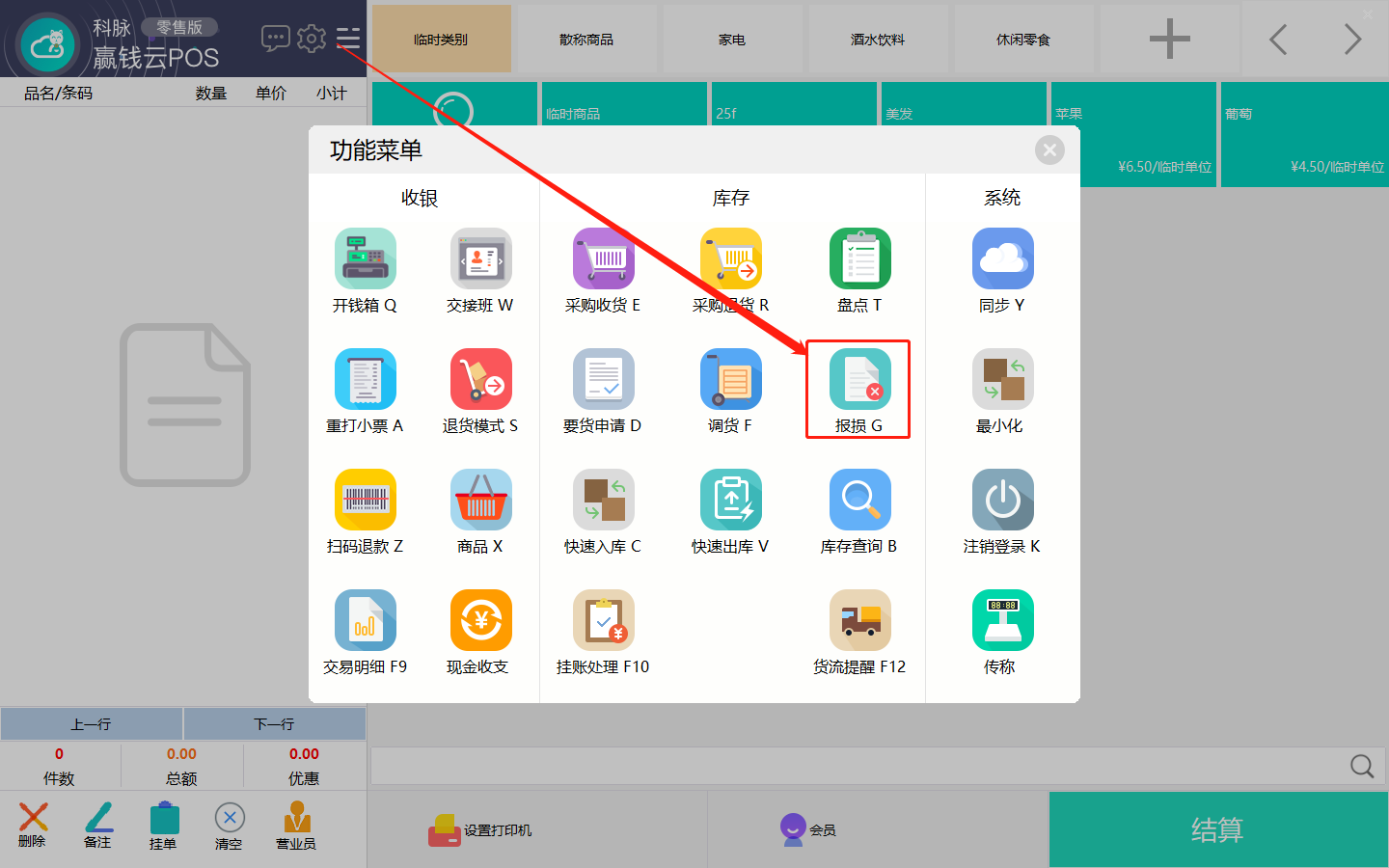The image size is (1389, 868).
Task: Open scale transfer 传称 icon
Action: 1003,620
